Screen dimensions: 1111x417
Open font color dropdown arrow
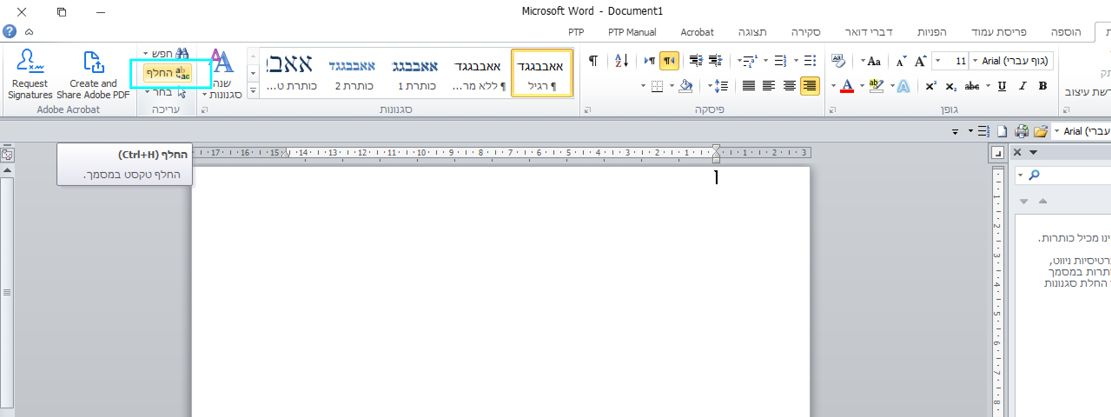[x=834, y=86]
